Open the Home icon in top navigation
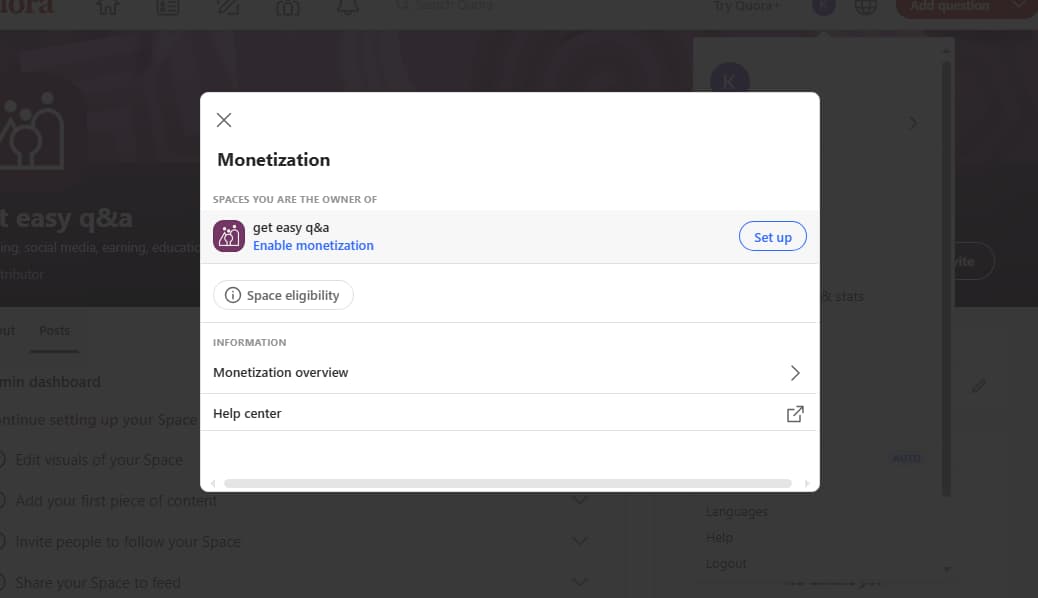This screenshot has width=1038, height=598. 108,7
